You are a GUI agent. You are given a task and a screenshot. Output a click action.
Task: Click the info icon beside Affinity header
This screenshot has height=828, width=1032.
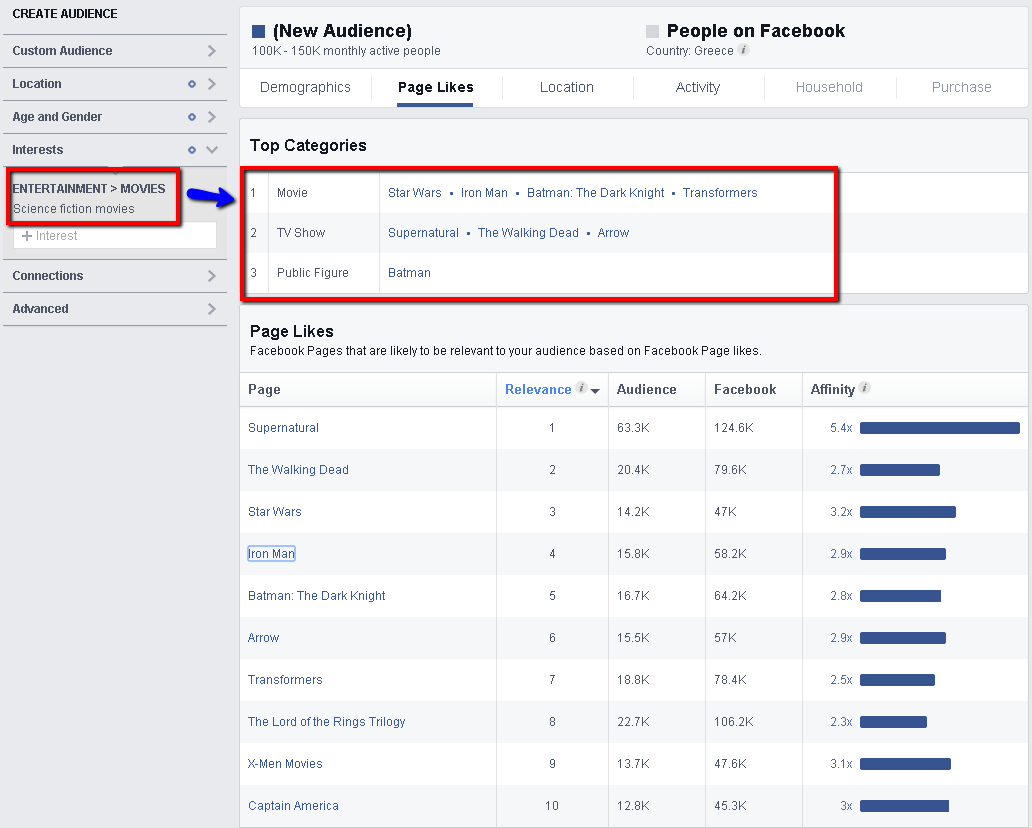[865, 388]
